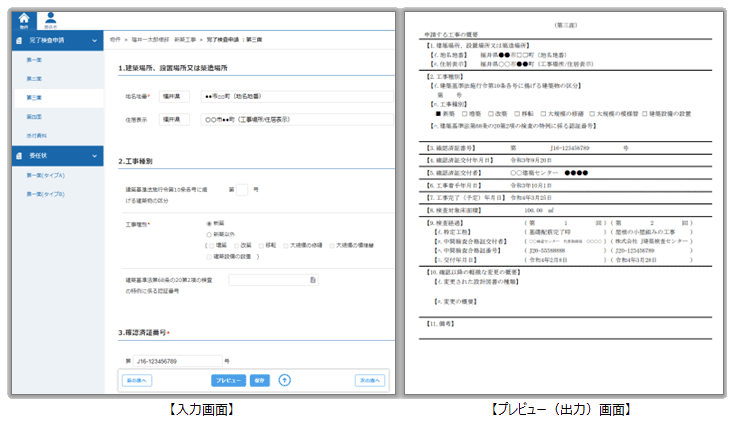This screenshot has width=734, height=426.
Task: Select the 新築 radio button
Action: 208,223
